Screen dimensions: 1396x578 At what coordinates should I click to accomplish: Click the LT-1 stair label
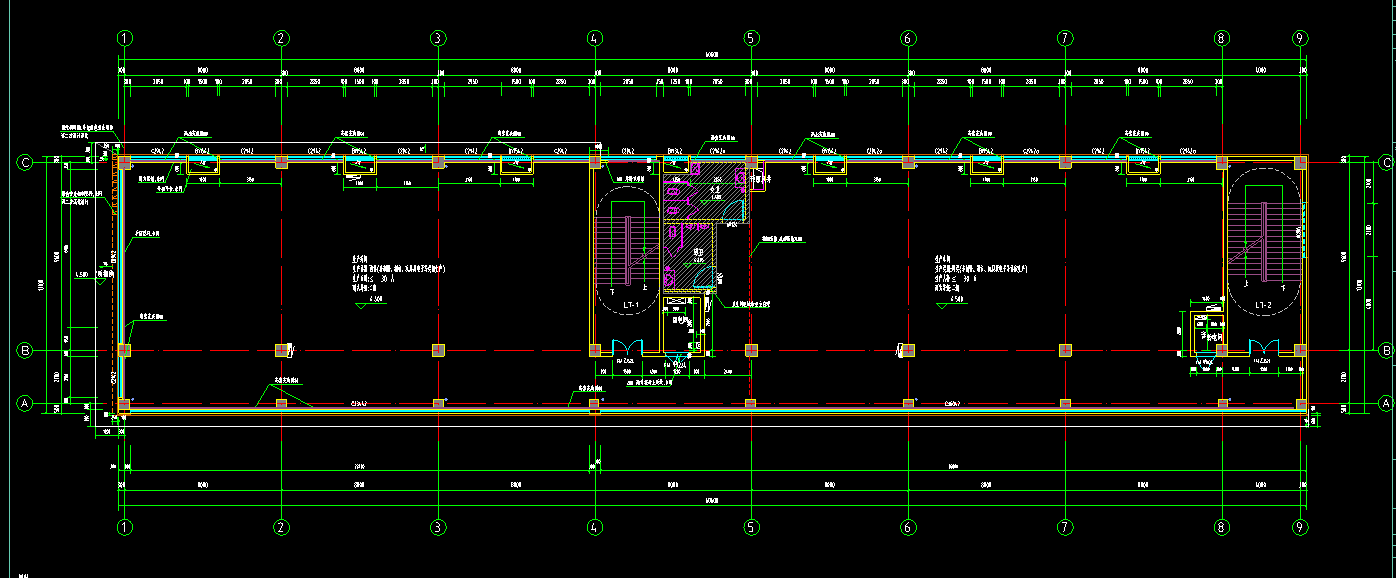631,304
